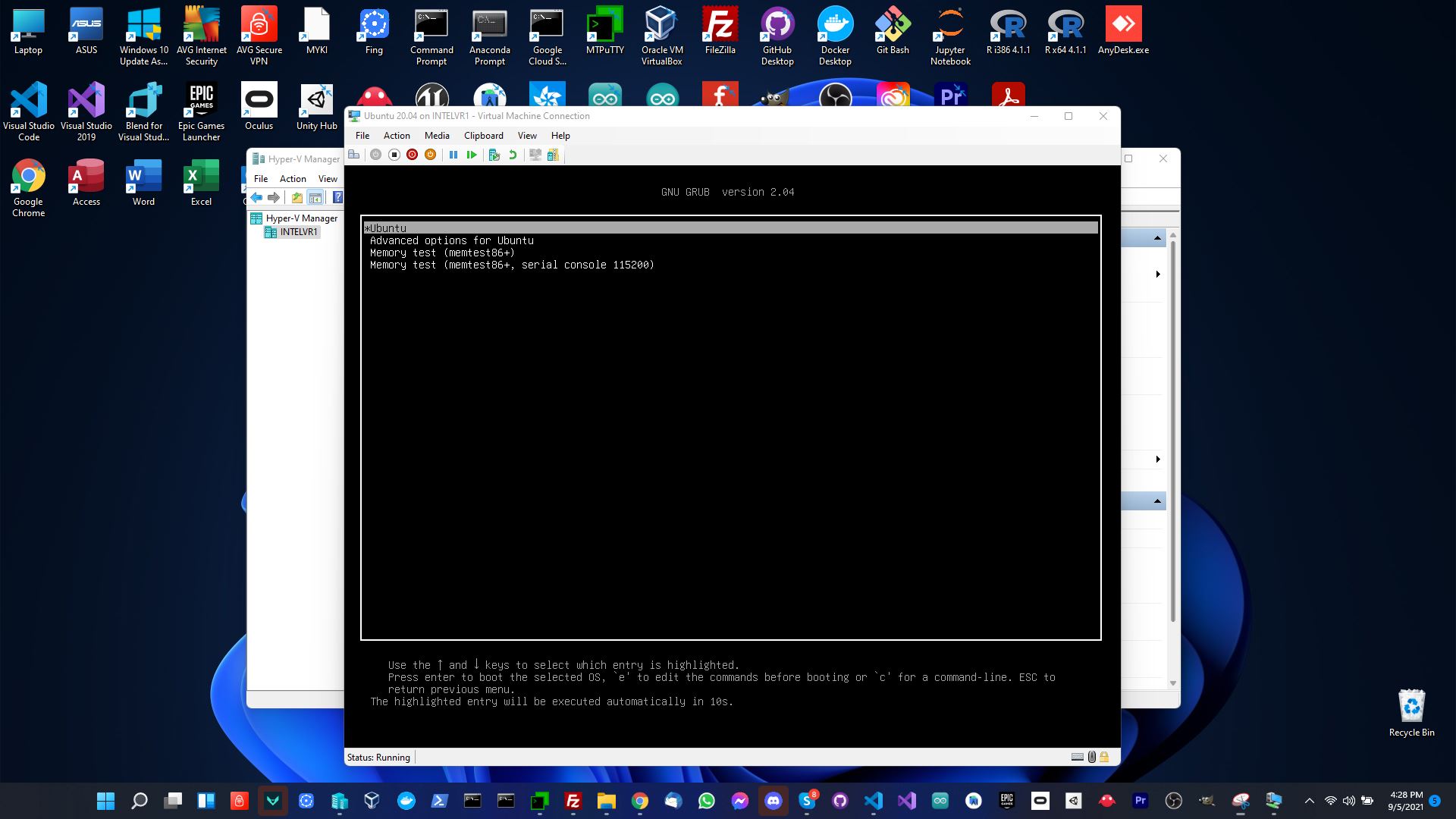Open the Media menu
This screenshot has height=819, width=1456.
pos(437,136)
